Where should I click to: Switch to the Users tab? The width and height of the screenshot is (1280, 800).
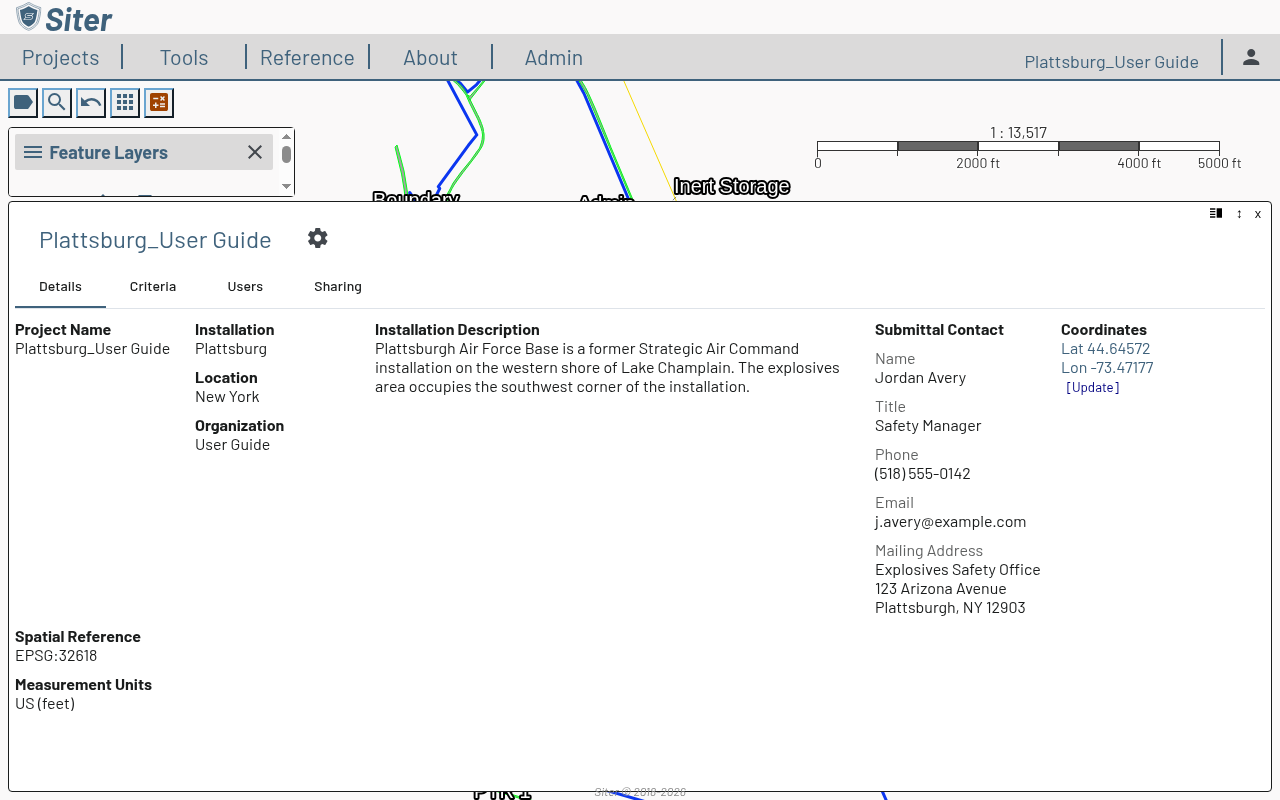(245, 287)
